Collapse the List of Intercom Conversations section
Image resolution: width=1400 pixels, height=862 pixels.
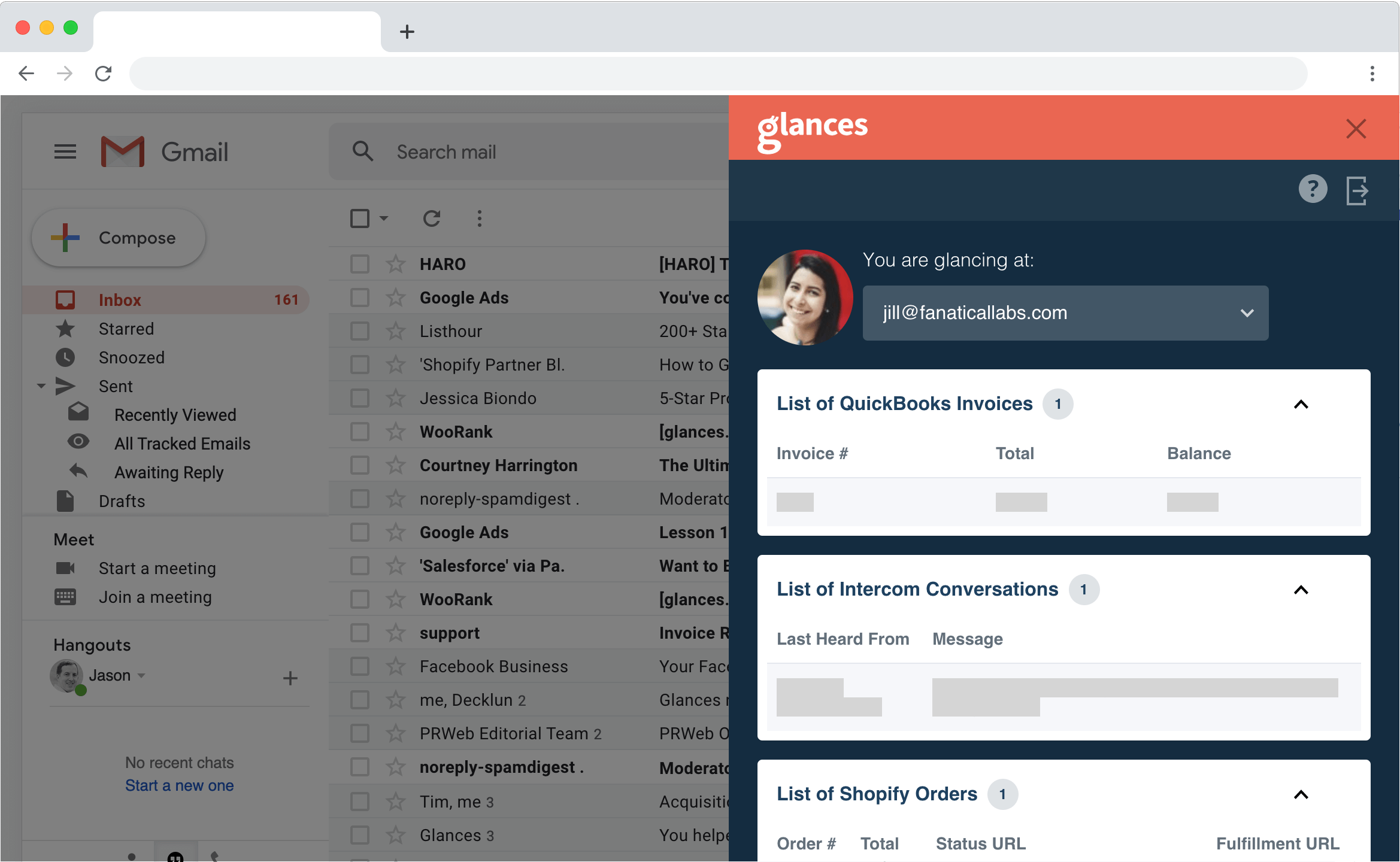click(x=1301, y=590)
